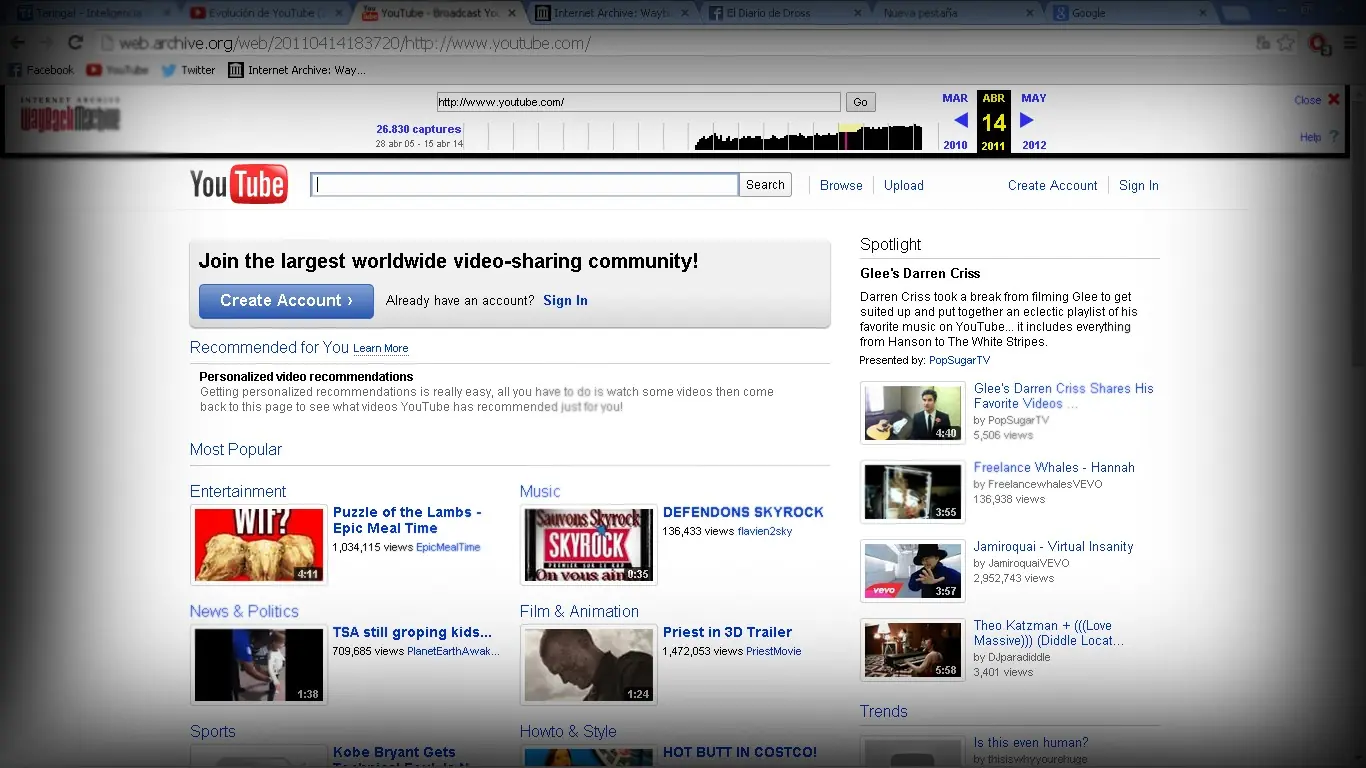Image resolution: width=1366 pixels, height=768 pixels.
Task: Open the Browse link
Action: [841, 185]
